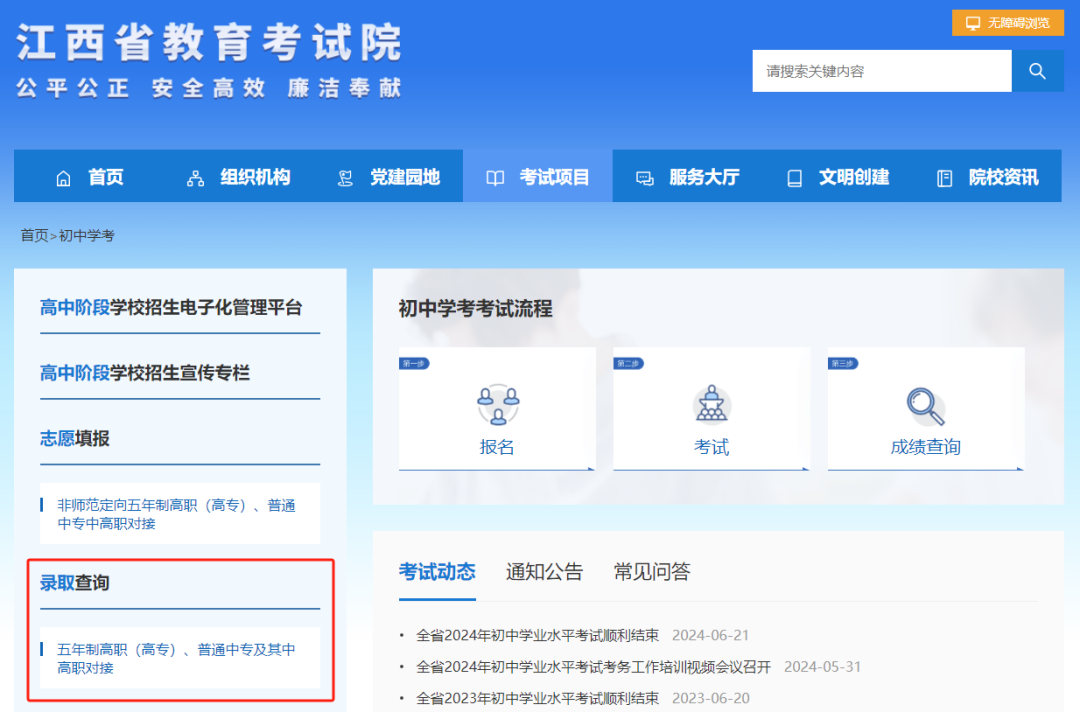Click the 报名 registration step icon
Viewport: 1080px width, 712px height.
tap(497, 404)
